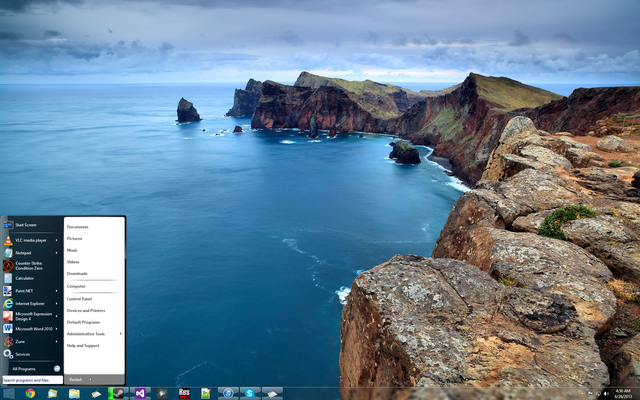Click the Windows Start button
This screenshot has height=400, width=640.
pos(9,393)
